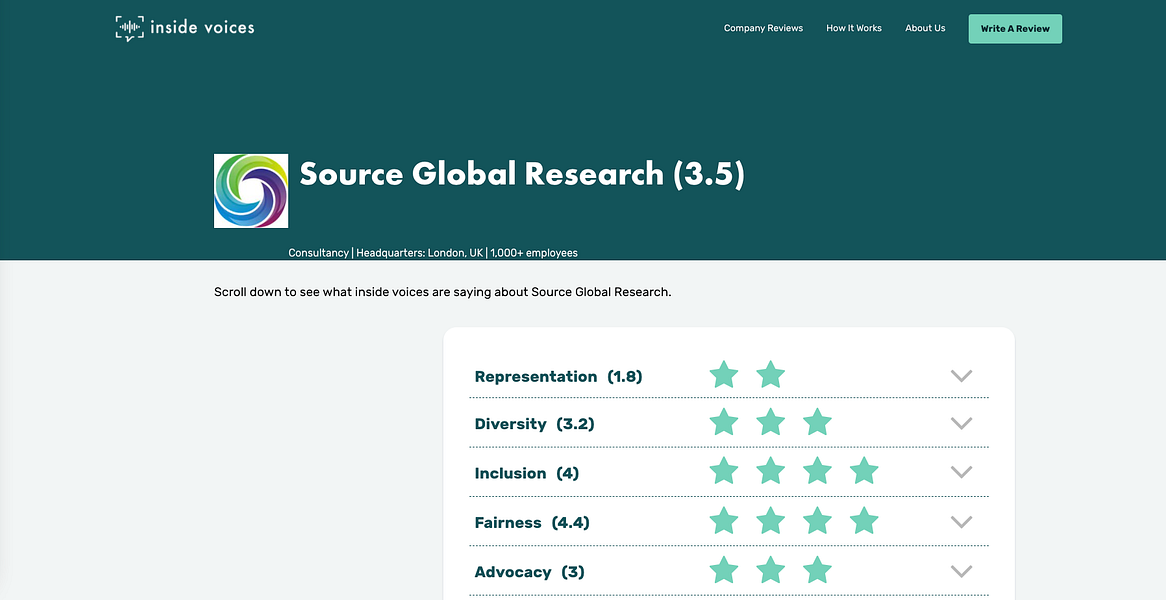Expand the Advocacy rating chevron

962,571
